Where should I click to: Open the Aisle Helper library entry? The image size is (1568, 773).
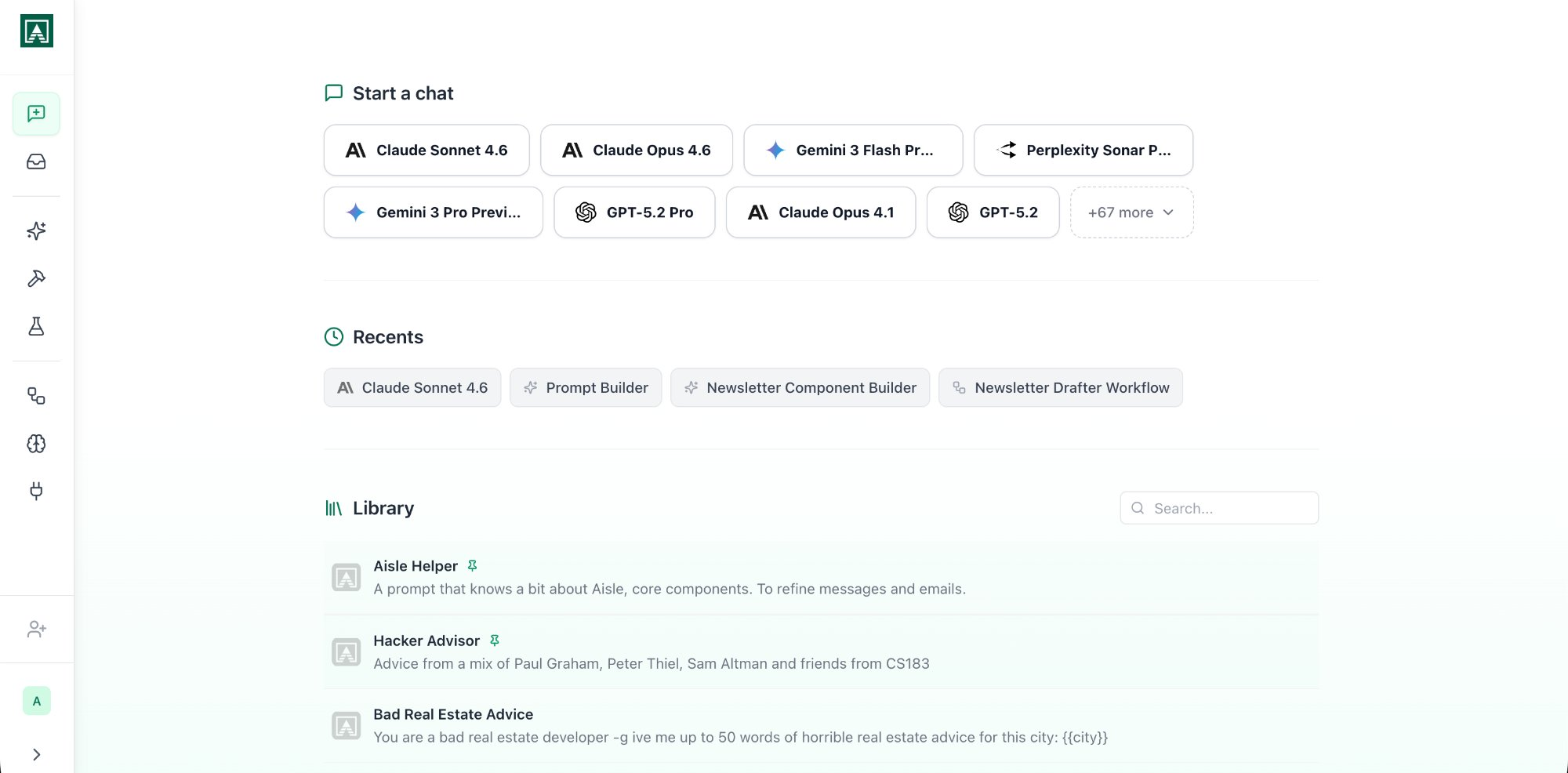[821, 578]
